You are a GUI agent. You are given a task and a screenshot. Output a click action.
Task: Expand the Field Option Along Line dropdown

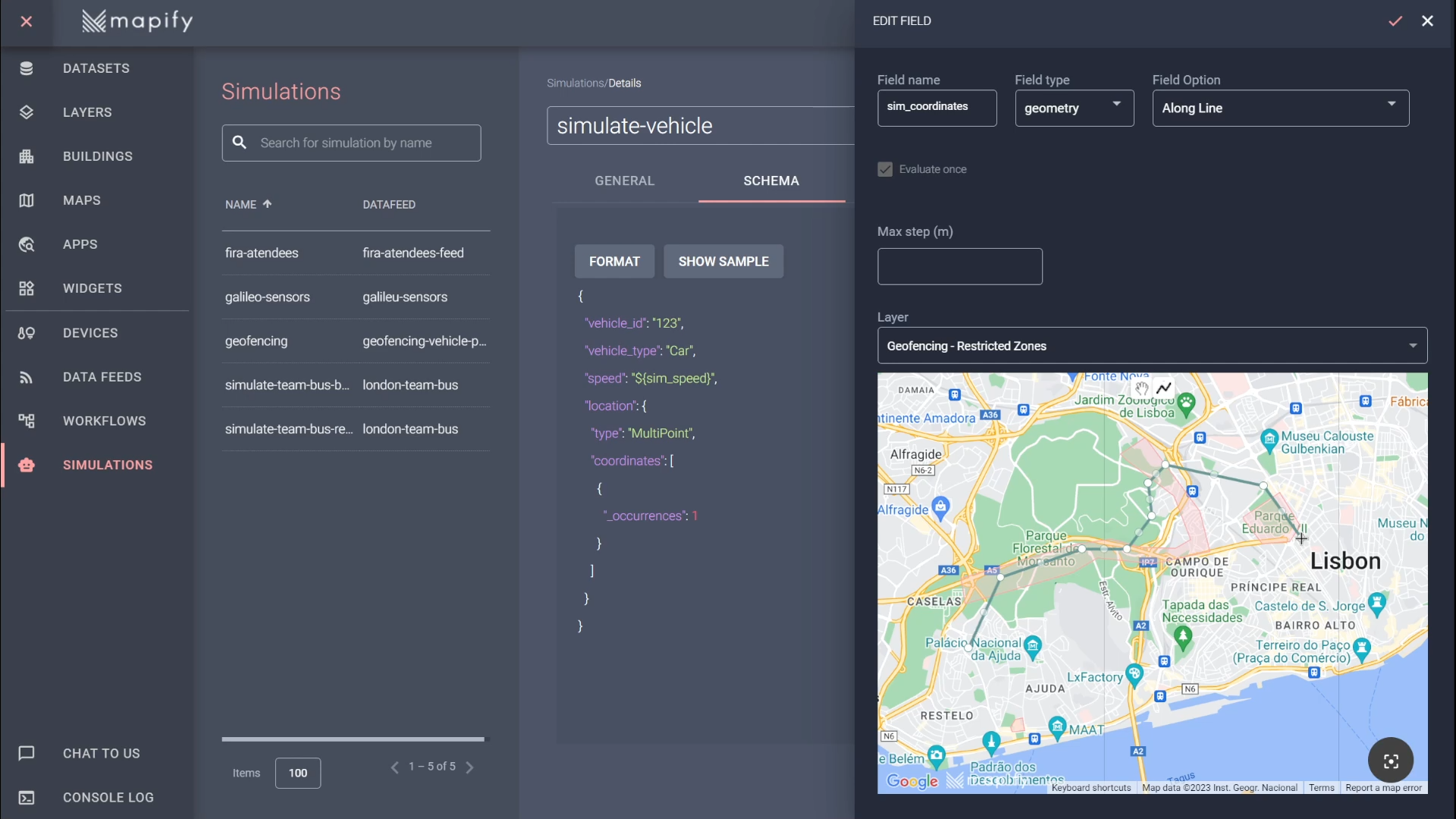[x=1280, y=108]
